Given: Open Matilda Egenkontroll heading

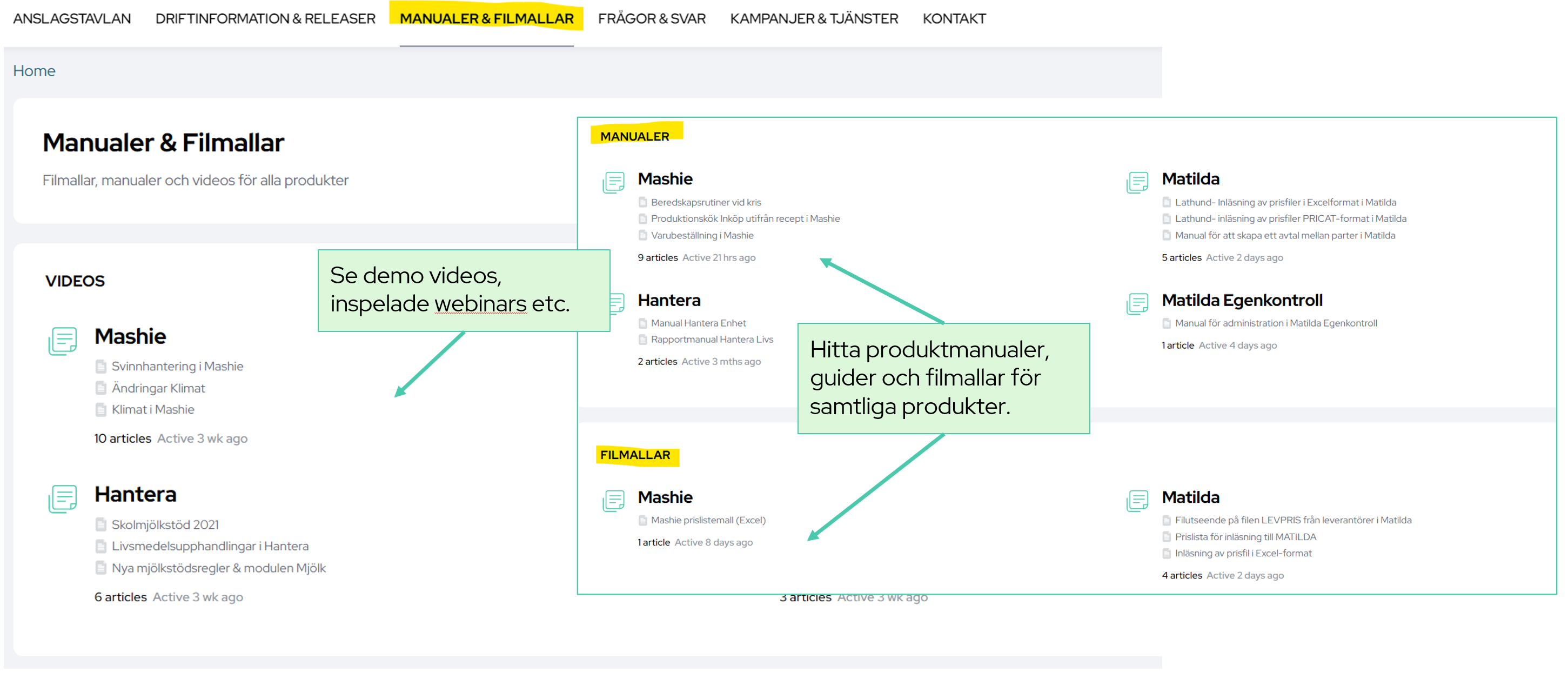Looking at the screenshot, I should point(1242,300).
